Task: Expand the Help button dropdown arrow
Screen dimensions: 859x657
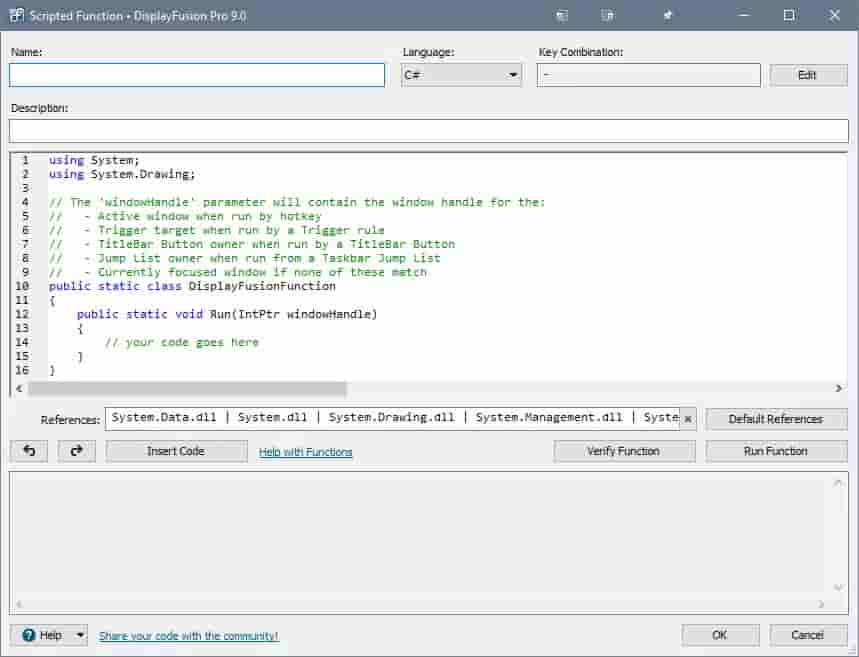Action: (79, 635)
